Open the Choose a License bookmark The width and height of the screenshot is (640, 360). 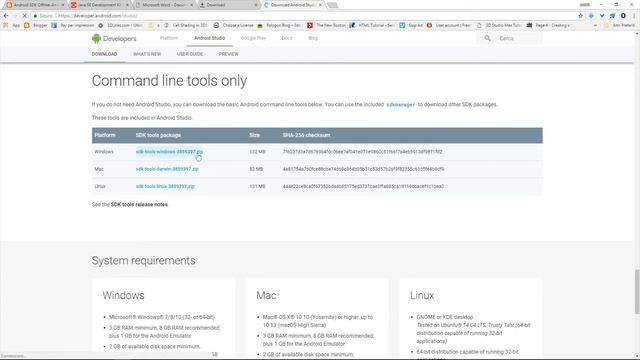pyautogui.click(x=234, y=25)
